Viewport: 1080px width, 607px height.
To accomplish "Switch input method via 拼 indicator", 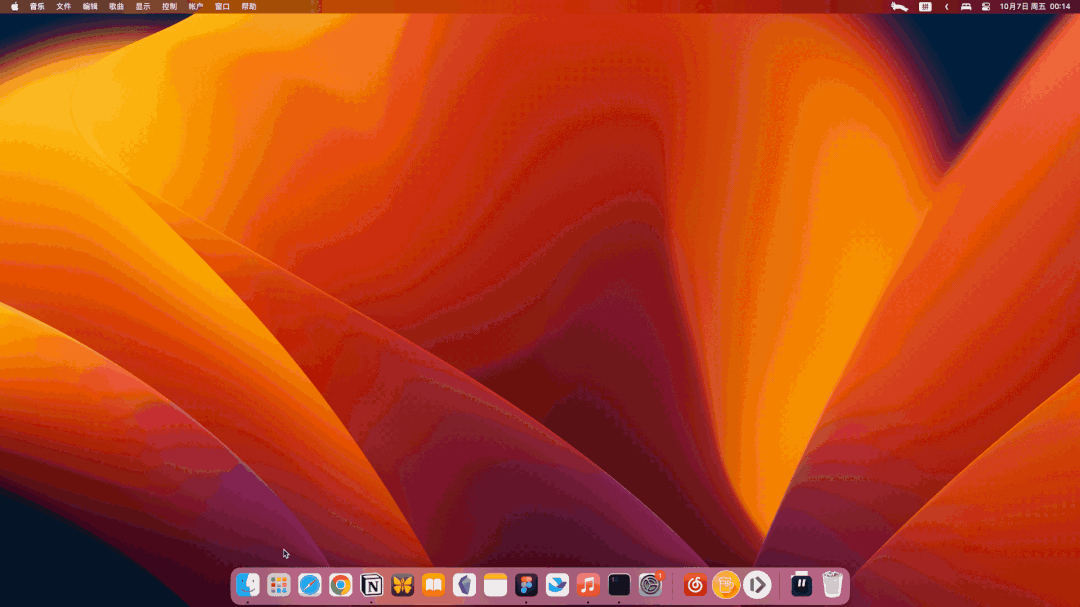I will click(925, 6).
